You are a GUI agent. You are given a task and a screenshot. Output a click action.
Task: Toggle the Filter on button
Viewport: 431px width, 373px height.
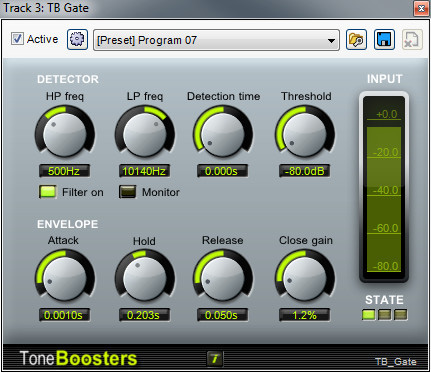pyautogui.click(x=48, y=192)
